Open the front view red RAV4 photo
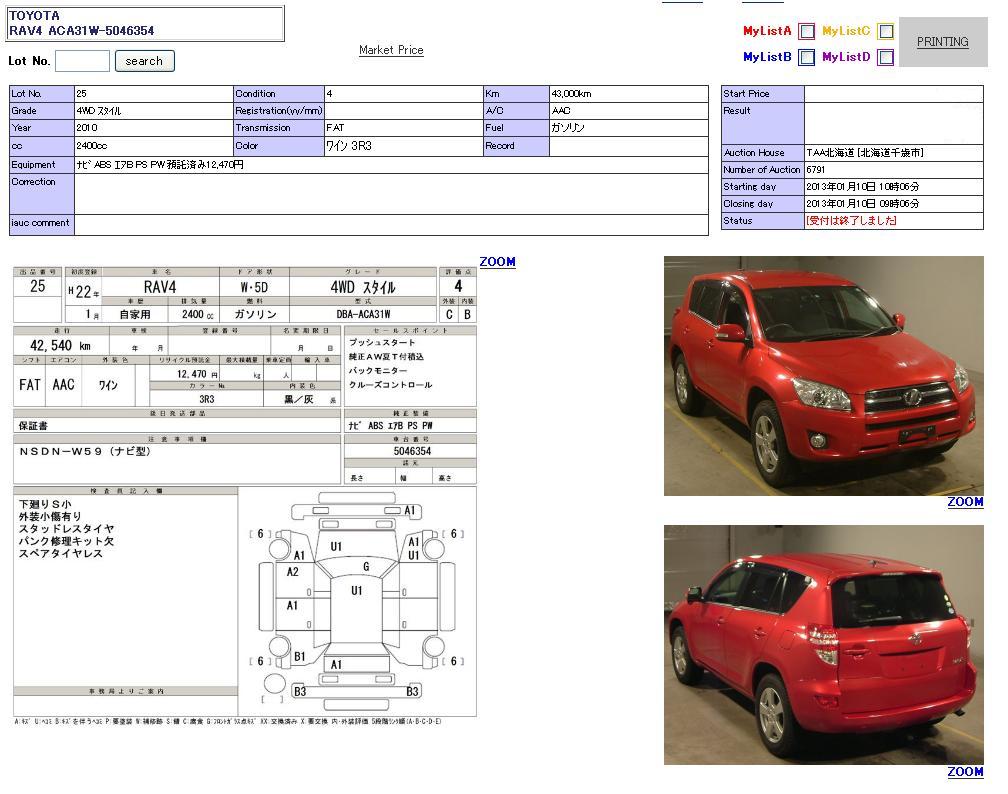 point(823,376)
